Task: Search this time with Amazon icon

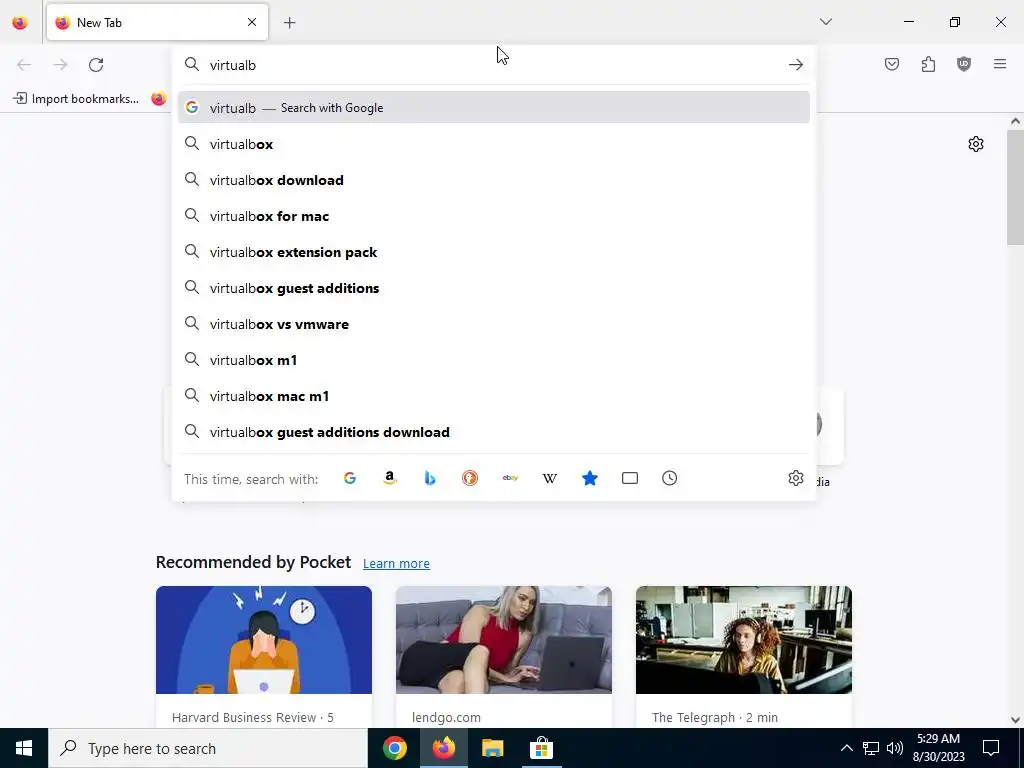Action: pos(390,478)
